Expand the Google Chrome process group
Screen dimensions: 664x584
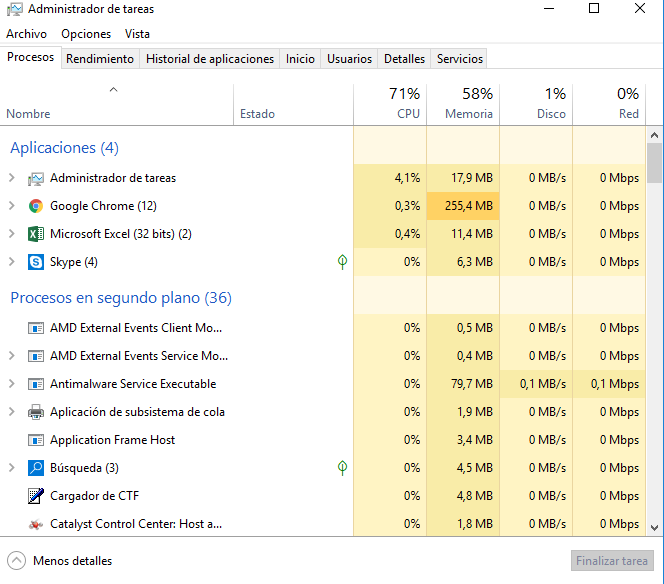(11, 206)
